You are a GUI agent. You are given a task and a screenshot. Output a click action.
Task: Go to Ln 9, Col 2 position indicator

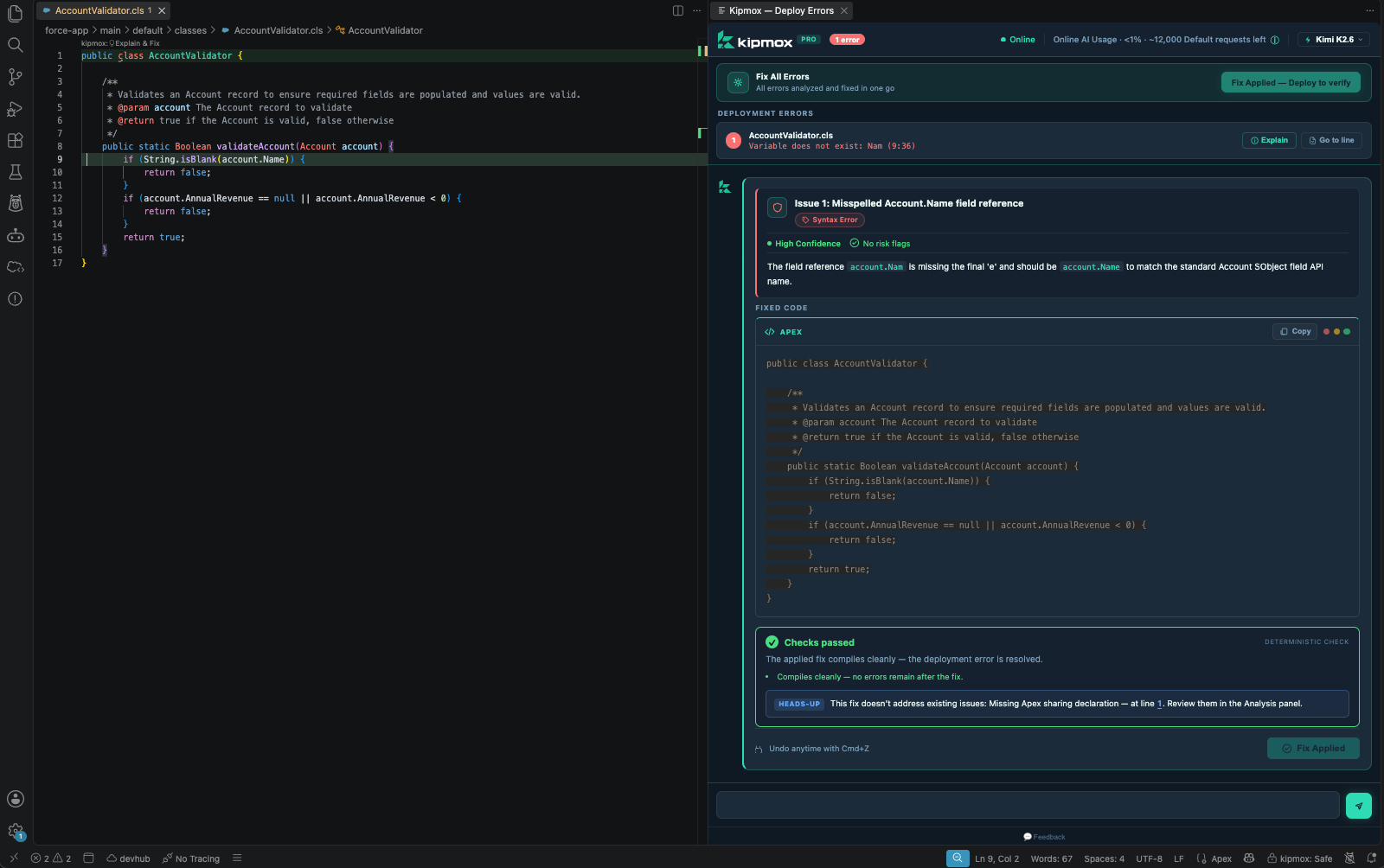pyautogui.click(x=996, y=858)
